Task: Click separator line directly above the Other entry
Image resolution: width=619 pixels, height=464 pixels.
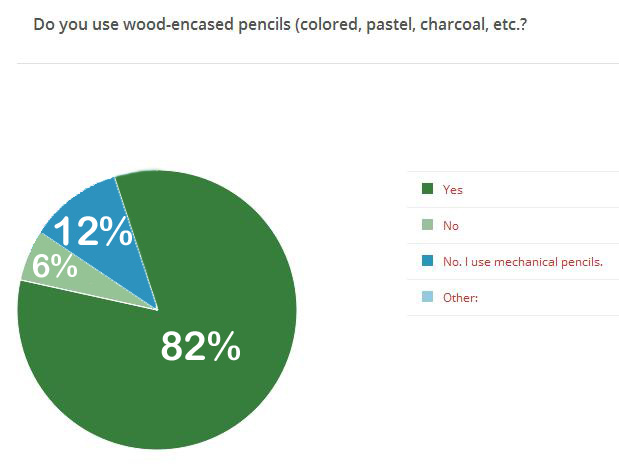Action: pyautogui.click(x=512, y=279)
